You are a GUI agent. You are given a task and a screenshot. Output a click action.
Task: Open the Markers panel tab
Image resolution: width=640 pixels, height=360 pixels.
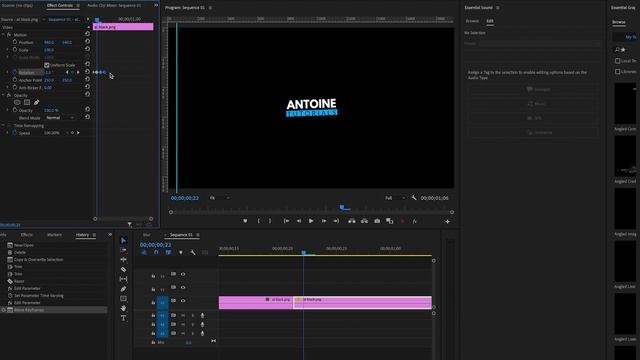(x=54, y=235)
